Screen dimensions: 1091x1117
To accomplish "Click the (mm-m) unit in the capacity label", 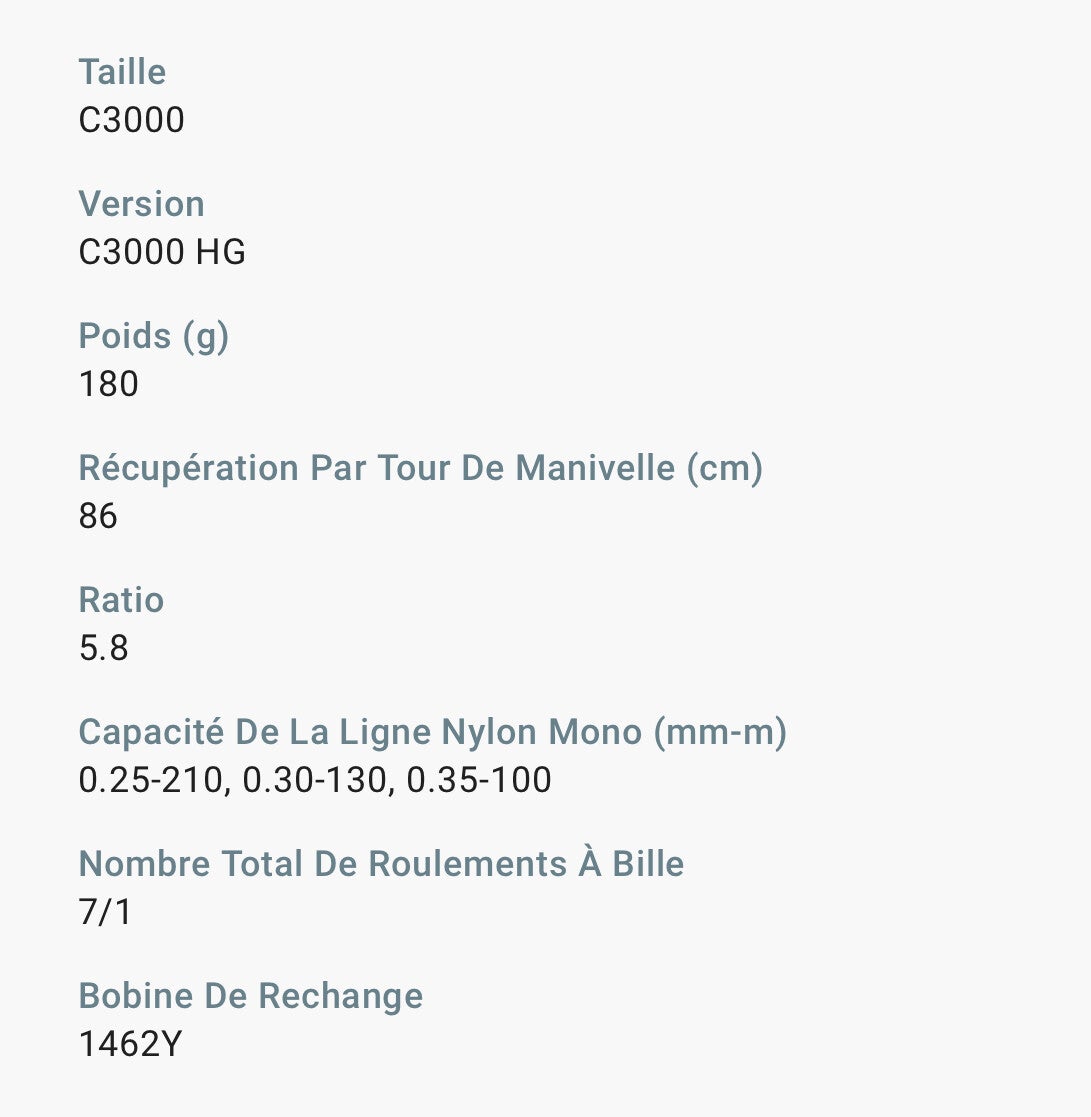I will tap(720, 732).
